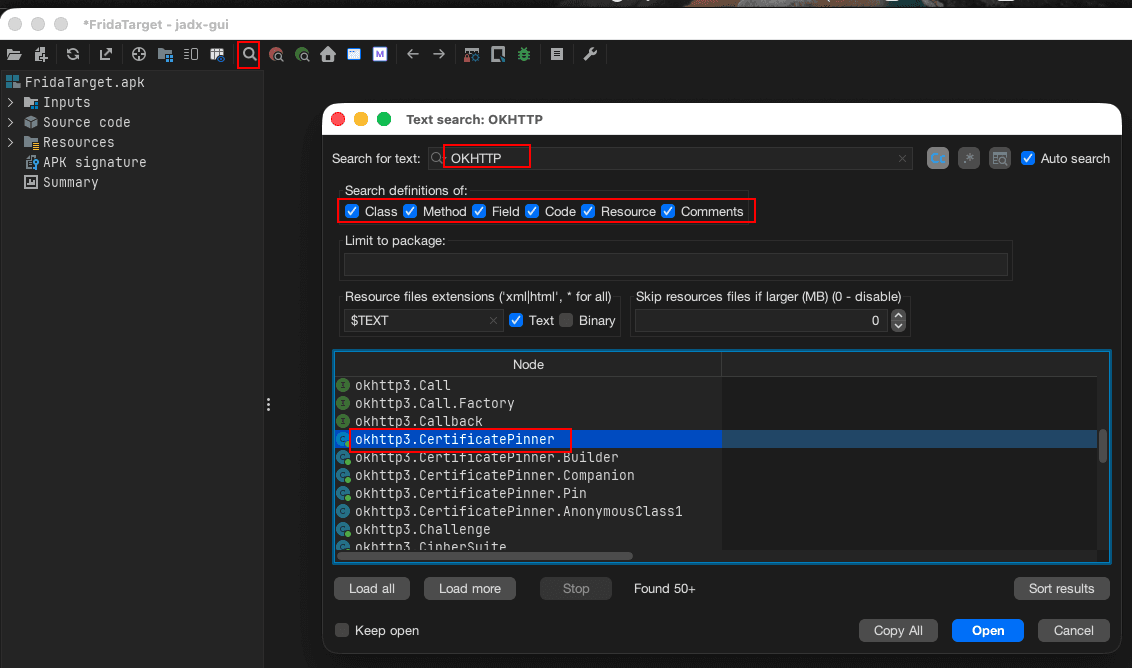This screenshot has width=1132, height=668.
Task: Clear the $TEXT extensions field
Action: point(493,320)
